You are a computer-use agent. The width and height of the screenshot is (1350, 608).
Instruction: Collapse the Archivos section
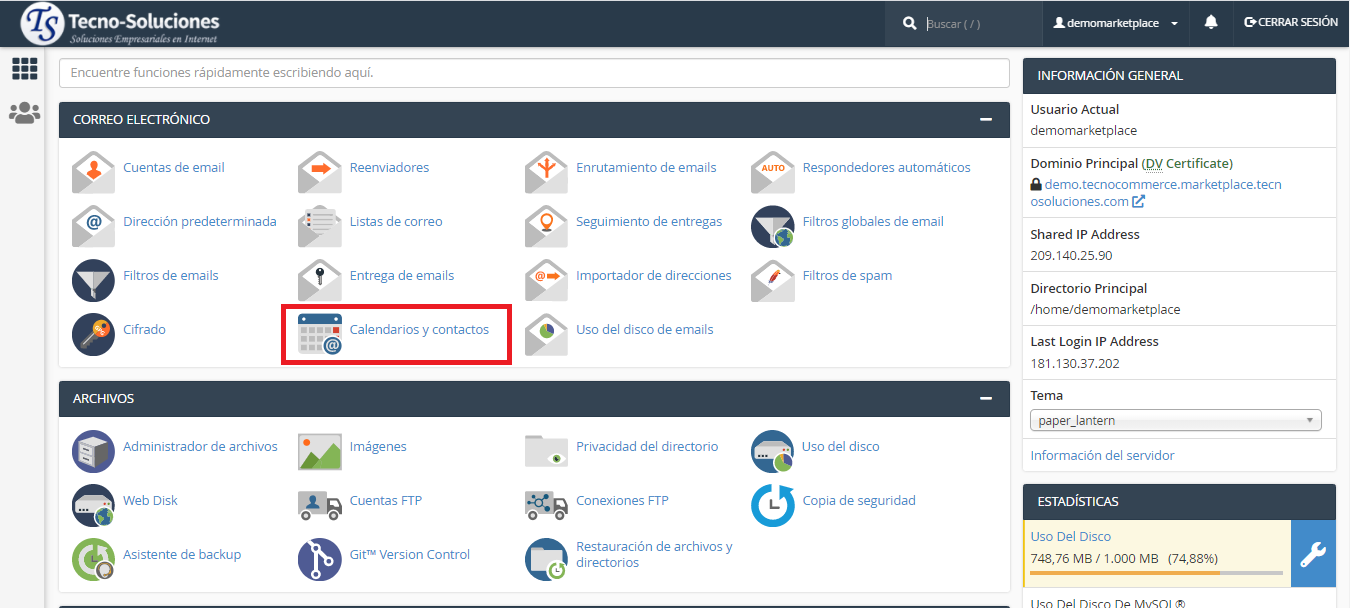[x=986, y=399]
